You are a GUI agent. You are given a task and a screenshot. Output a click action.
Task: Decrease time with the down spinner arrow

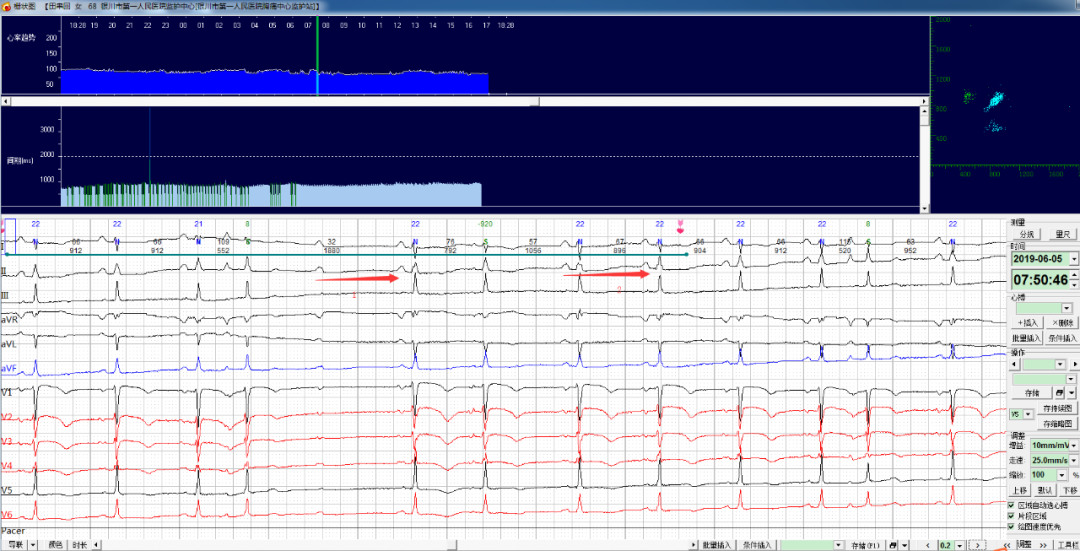click(x=1074, y=284)
